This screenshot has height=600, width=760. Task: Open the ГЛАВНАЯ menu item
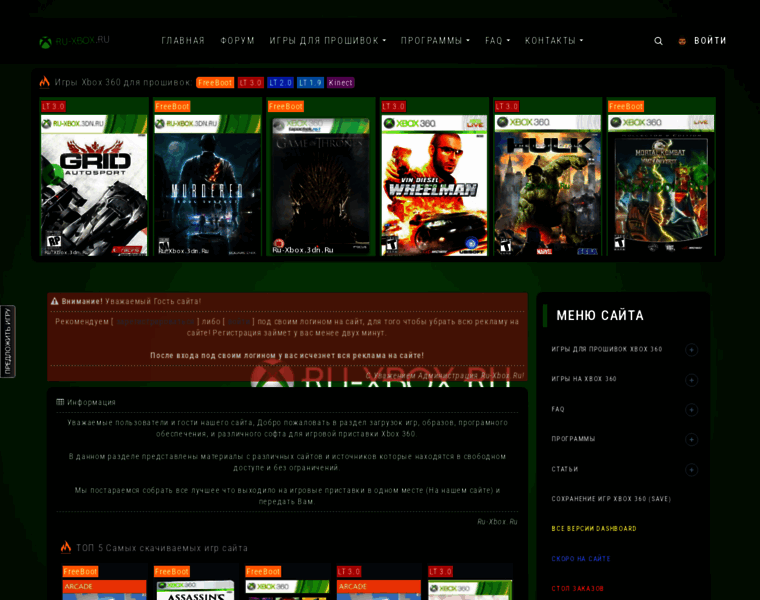(183, 41)
